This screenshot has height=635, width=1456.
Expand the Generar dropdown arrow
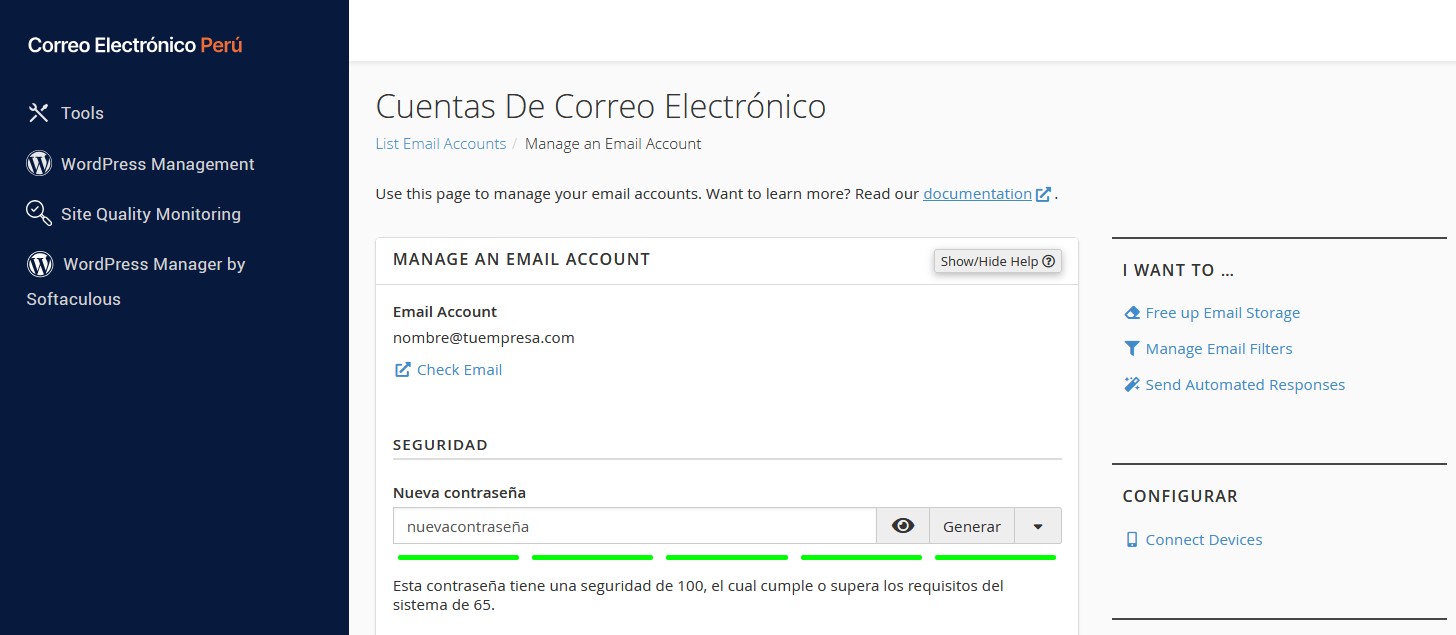(x=1038, y=526)
